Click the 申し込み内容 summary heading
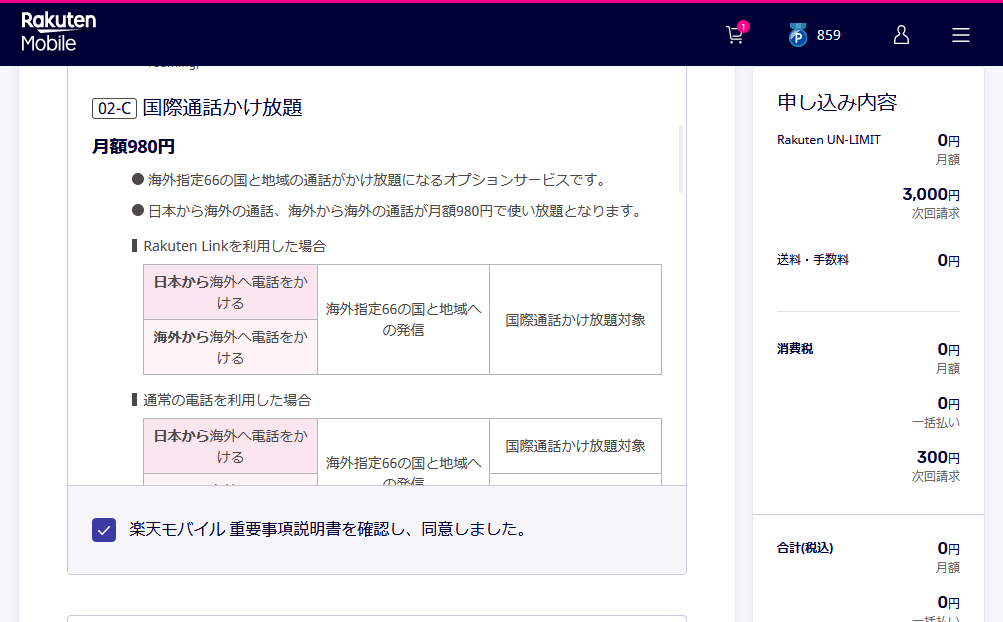This screenshot has width=1003, height=622. click(x=837, y=102)
